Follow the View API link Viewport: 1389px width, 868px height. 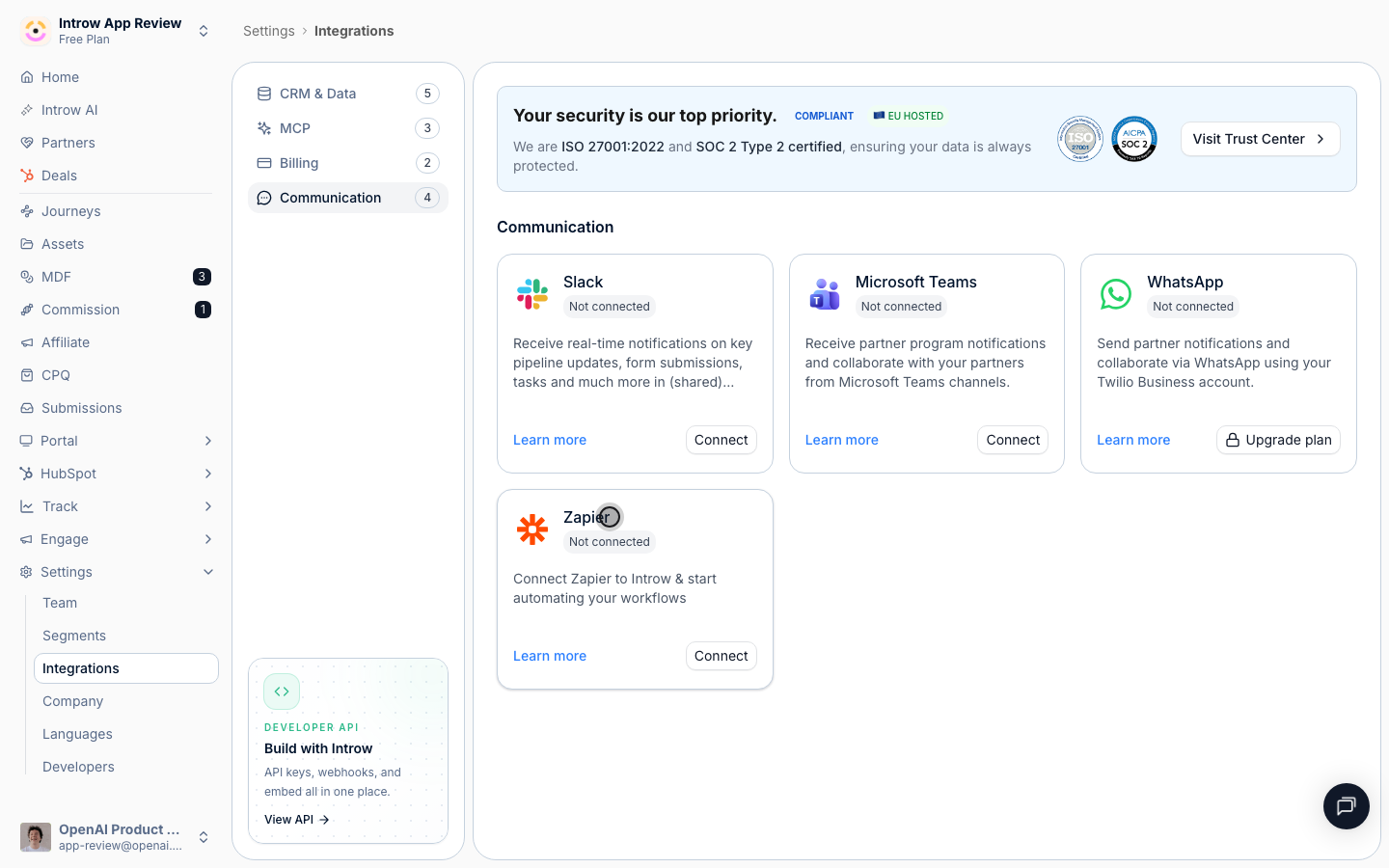(297, 820)
